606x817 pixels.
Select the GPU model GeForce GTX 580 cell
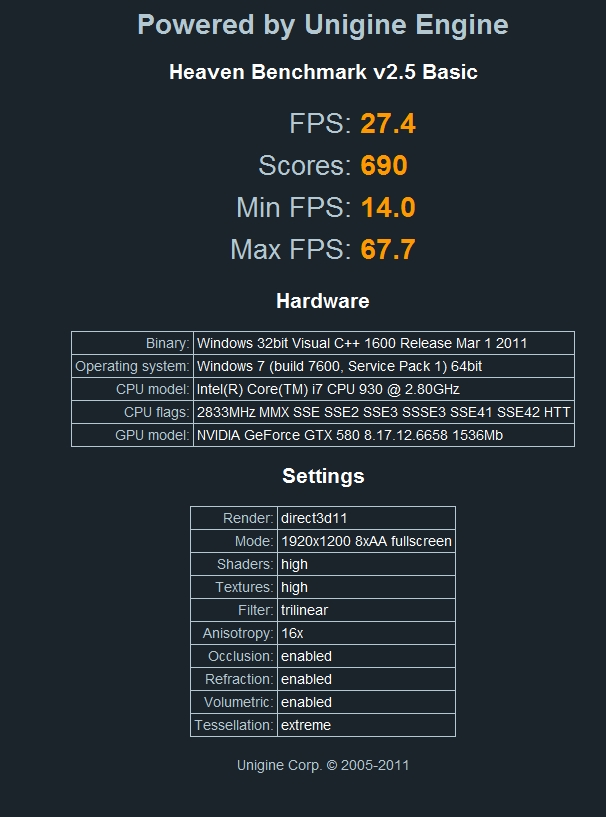pos(383,435)
